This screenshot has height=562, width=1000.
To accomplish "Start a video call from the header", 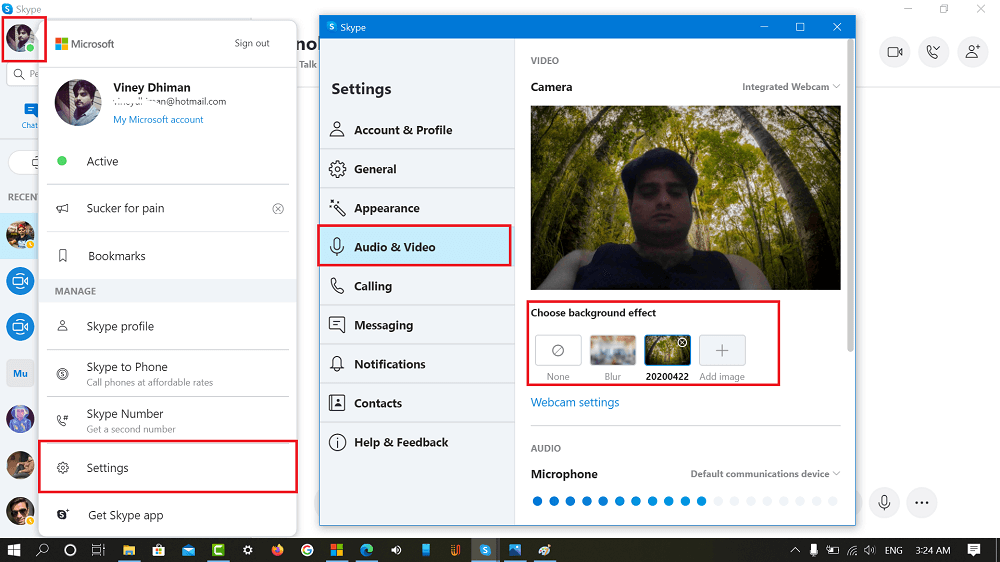I will click(895, 52).
